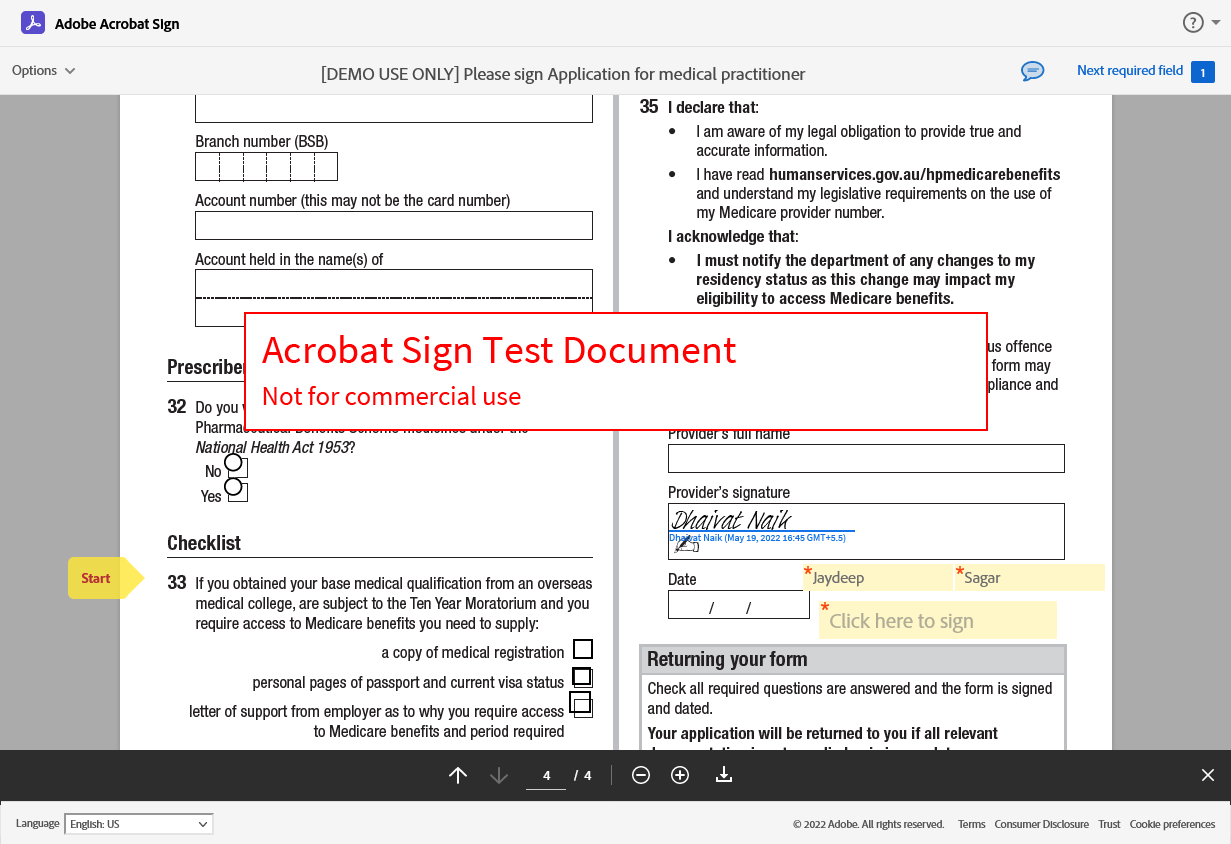Open the Consumer Disclosure link
The width and height of the screenshot is (1231, 844).
(1041, 824)
